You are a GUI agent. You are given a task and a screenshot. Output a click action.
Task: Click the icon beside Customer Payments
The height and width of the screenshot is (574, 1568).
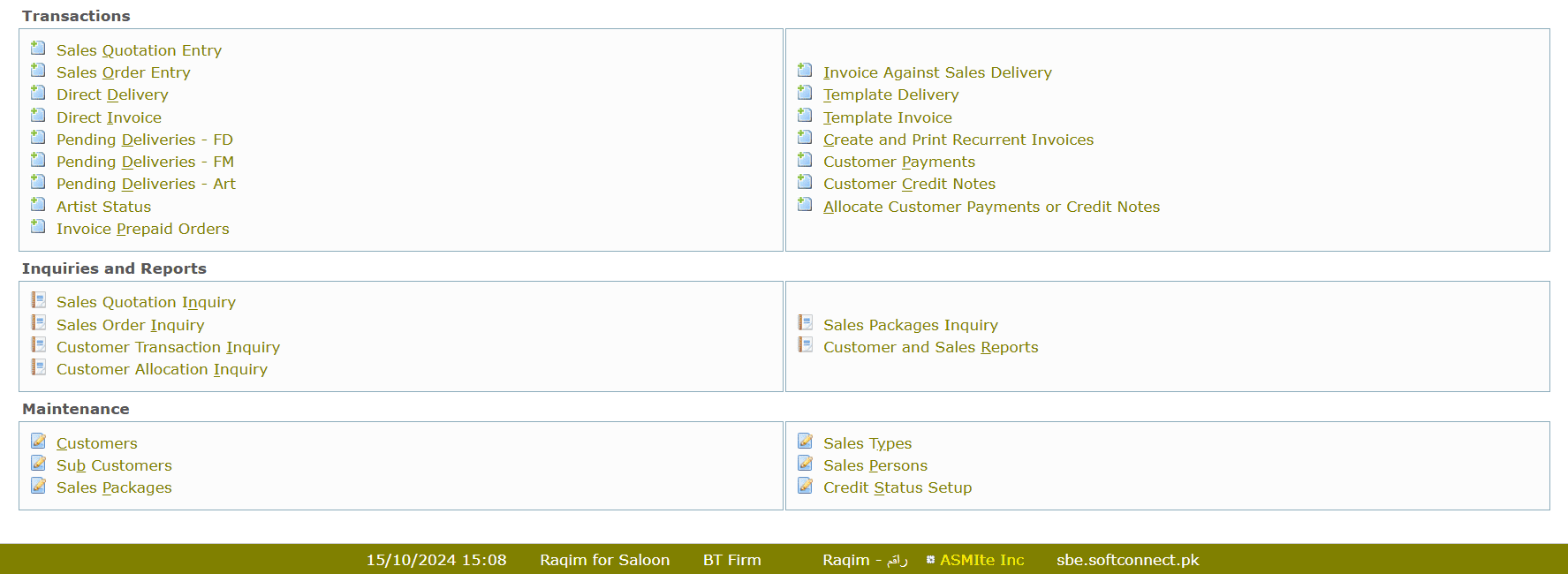(805, 160)
